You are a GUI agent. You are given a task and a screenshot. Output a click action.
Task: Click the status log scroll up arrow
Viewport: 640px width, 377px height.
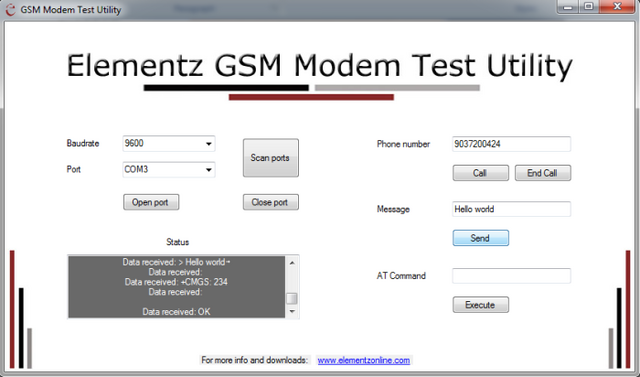[292, 263]
